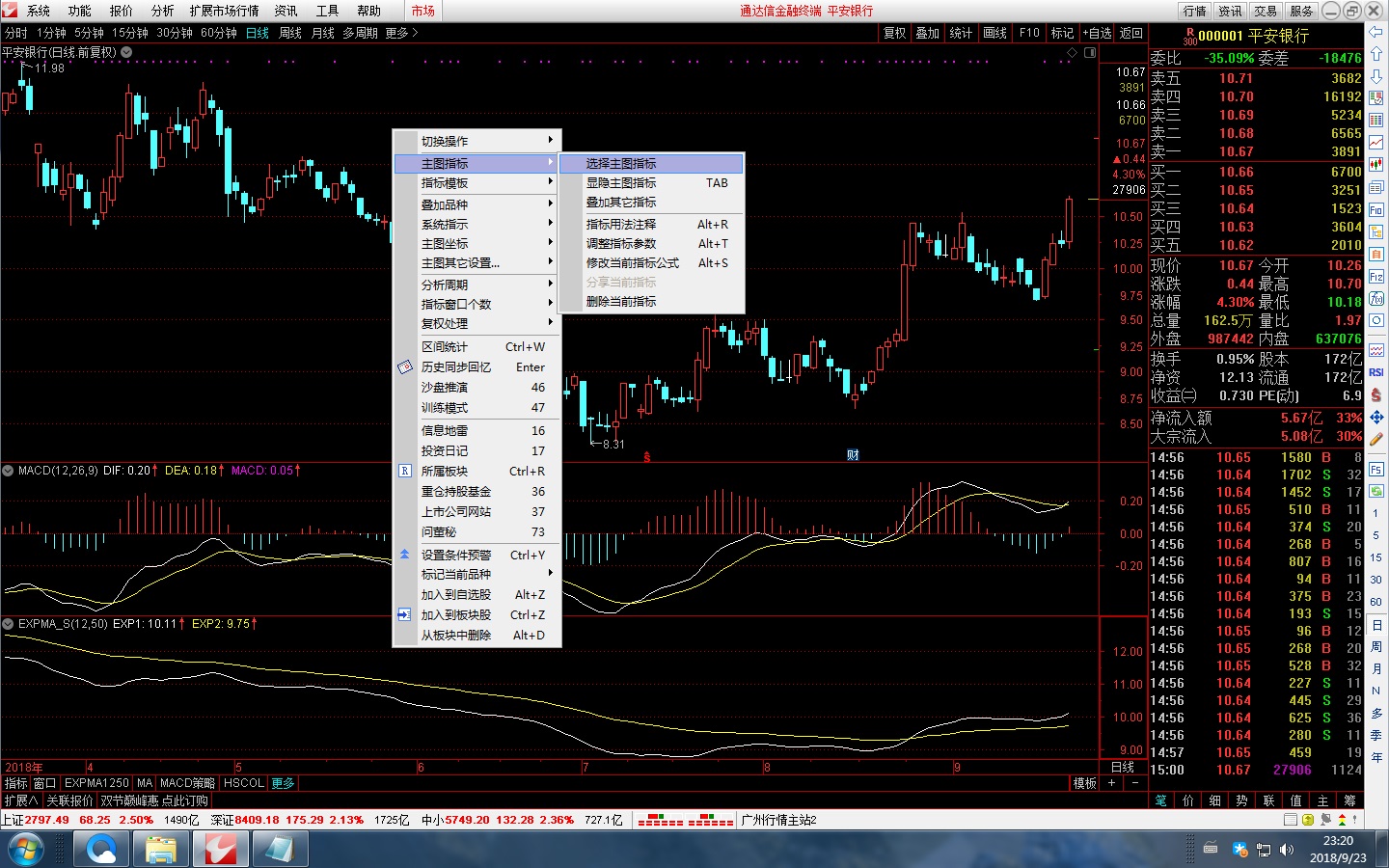Select the 日 daily period in right sidebar
Viewport: 1389px width, 868px height.
coord(1376,625)
